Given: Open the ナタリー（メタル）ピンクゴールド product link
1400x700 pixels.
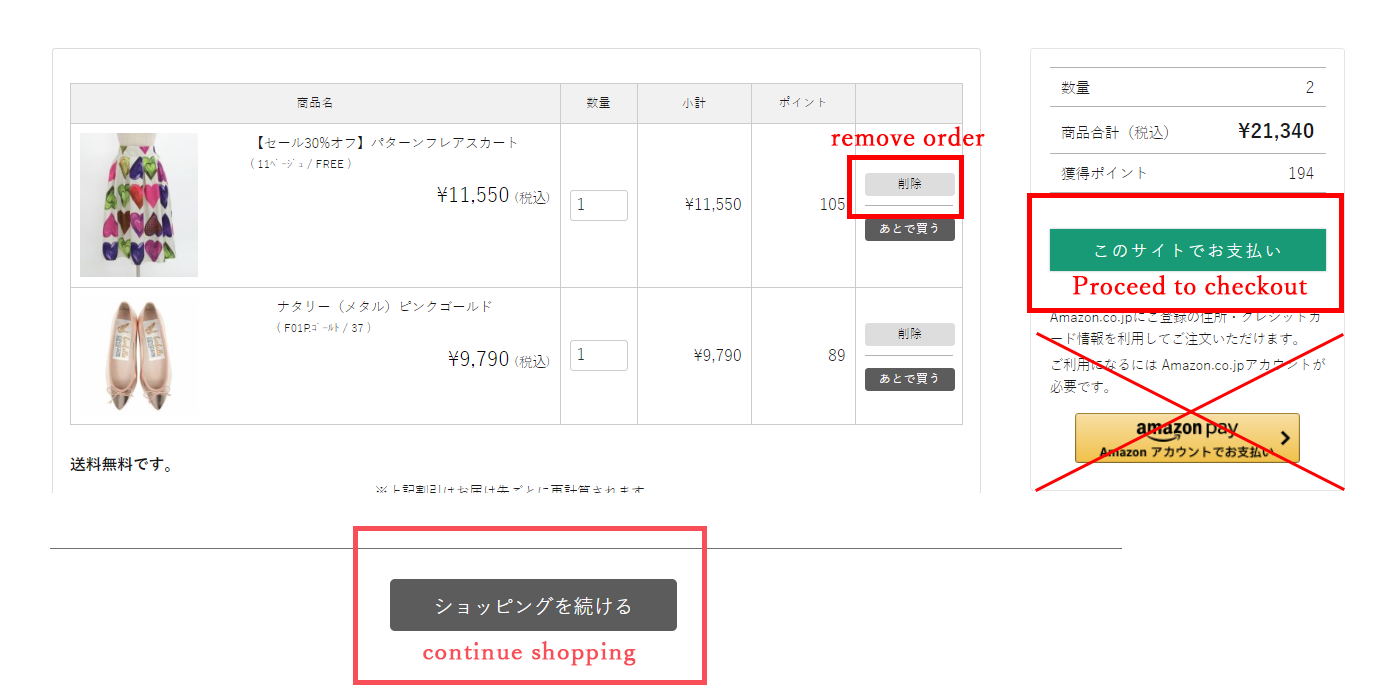Looking at the screenshot, I should [x=385, y=307].
